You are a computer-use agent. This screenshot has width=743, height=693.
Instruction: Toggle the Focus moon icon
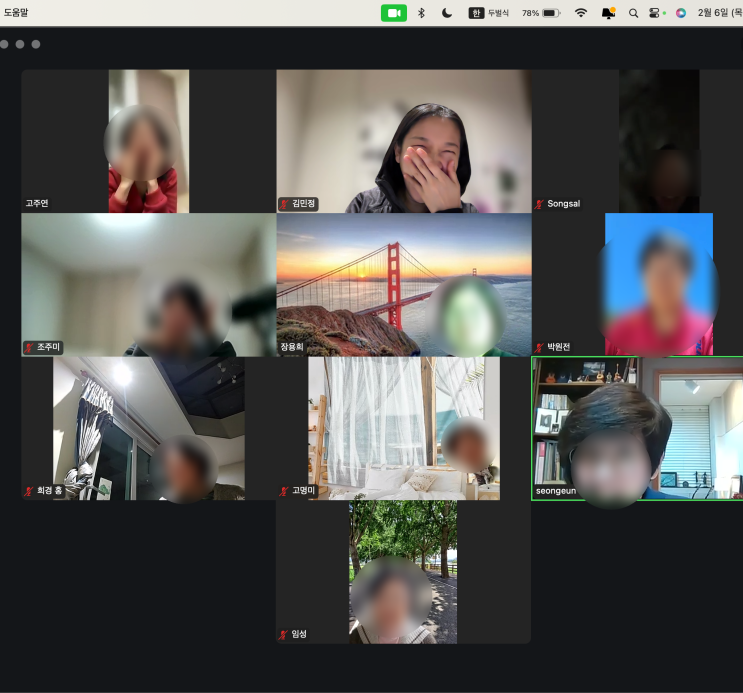(446, 13)
